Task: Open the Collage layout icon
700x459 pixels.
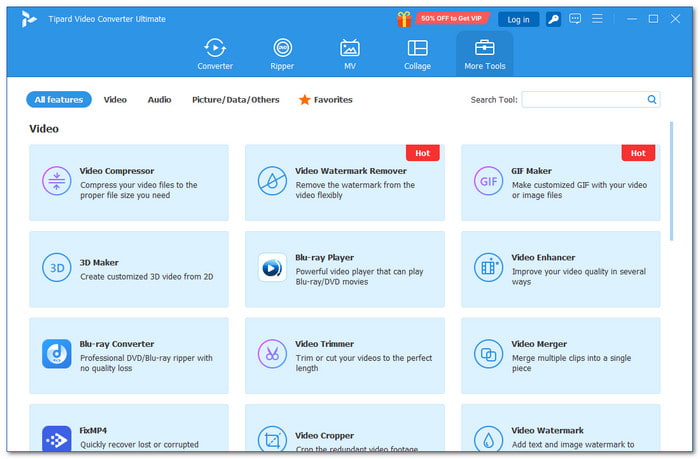Action: 417,48
